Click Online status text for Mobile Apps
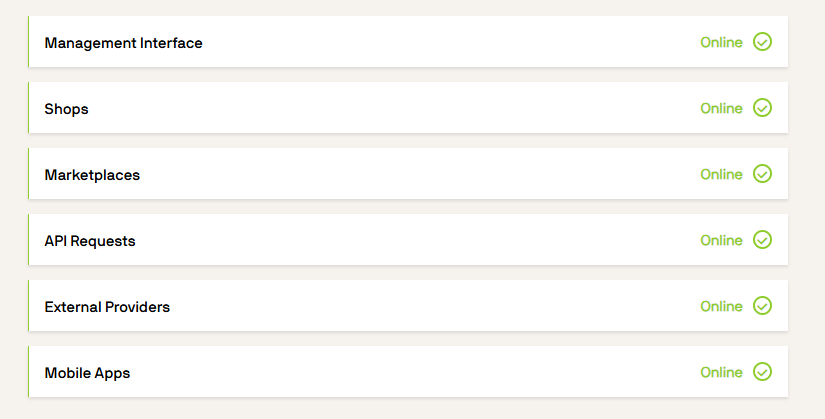This screenshot has height=419, width=825. pyautogui.click(x=721, y=372)
